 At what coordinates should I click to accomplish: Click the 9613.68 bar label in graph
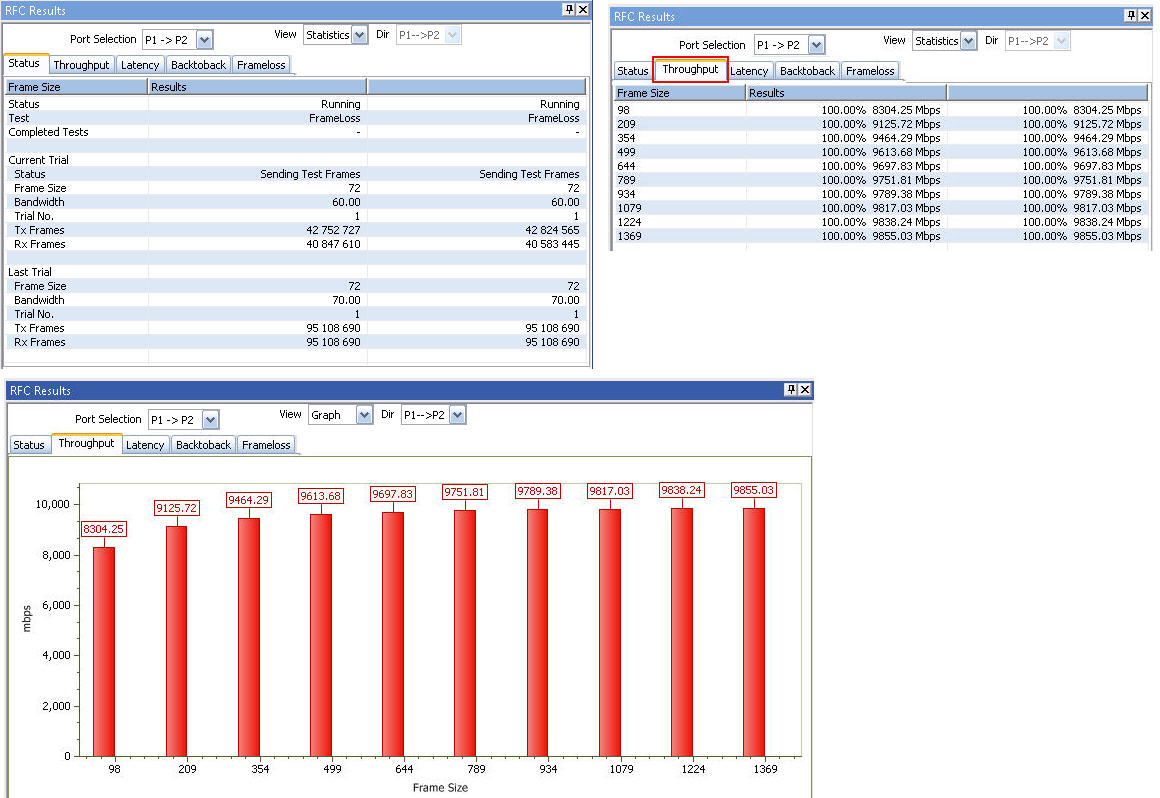(320, 496)
